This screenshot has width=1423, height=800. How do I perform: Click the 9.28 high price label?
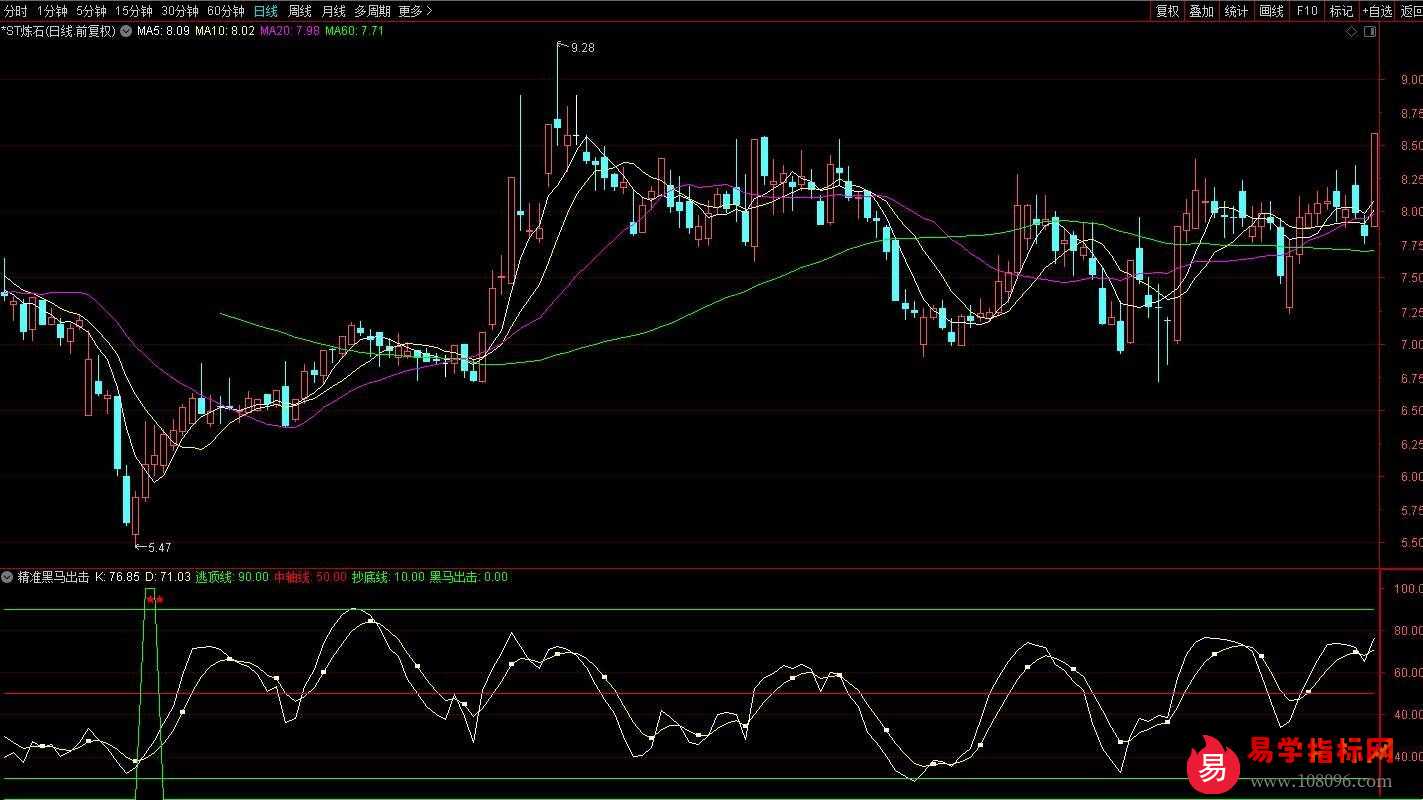(x=582, y=47)
